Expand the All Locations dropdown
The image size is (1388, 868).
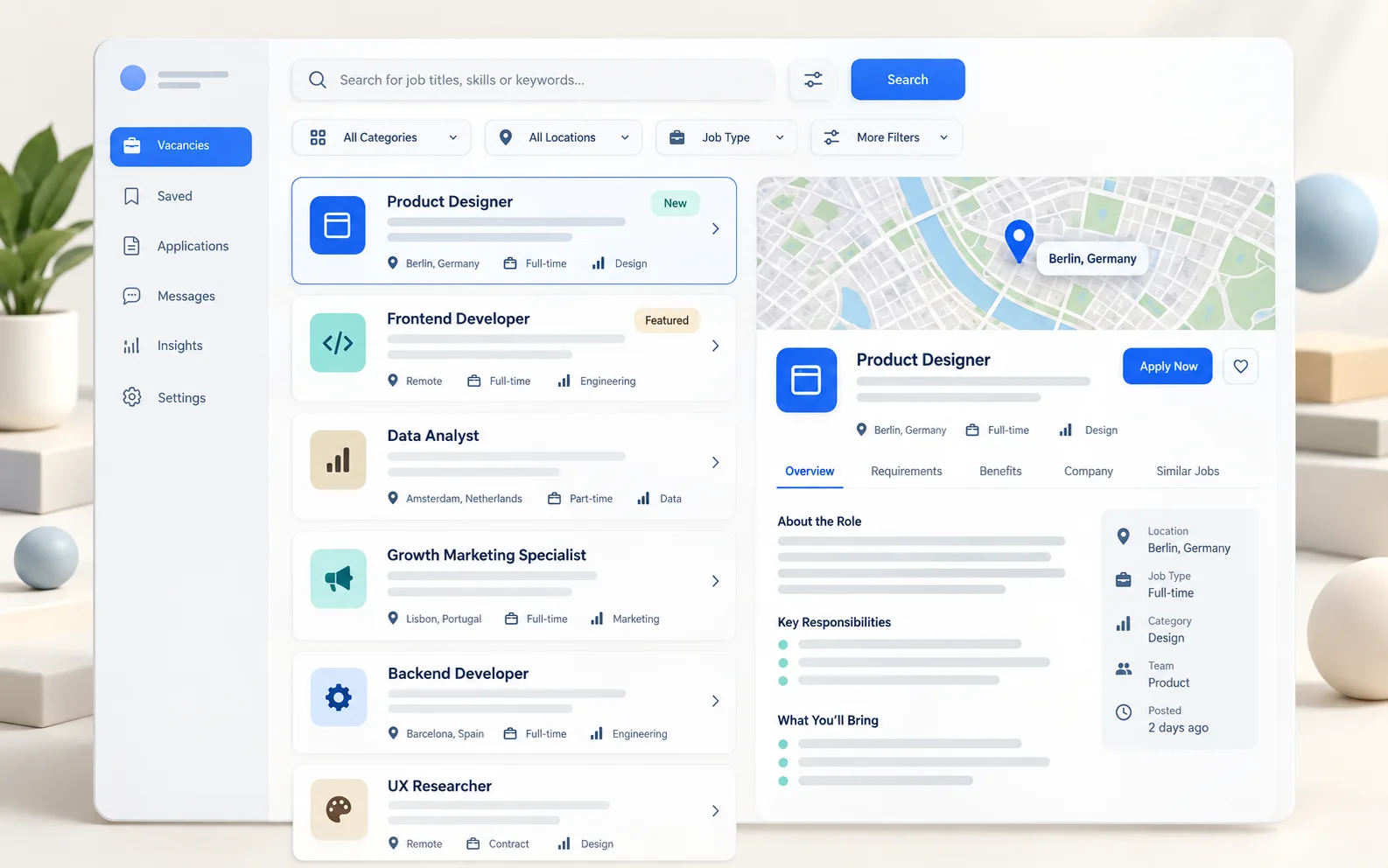pyautogui.click(x=564, y=137)
